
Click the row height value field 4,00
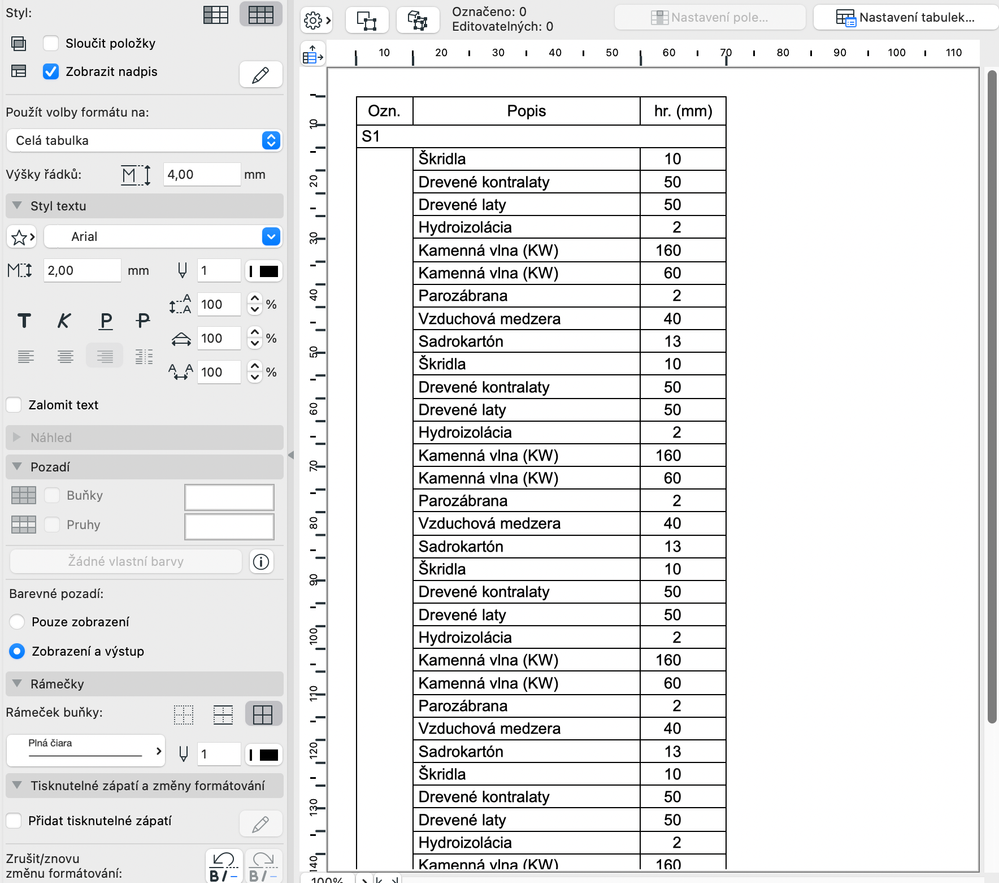(202, 175)
